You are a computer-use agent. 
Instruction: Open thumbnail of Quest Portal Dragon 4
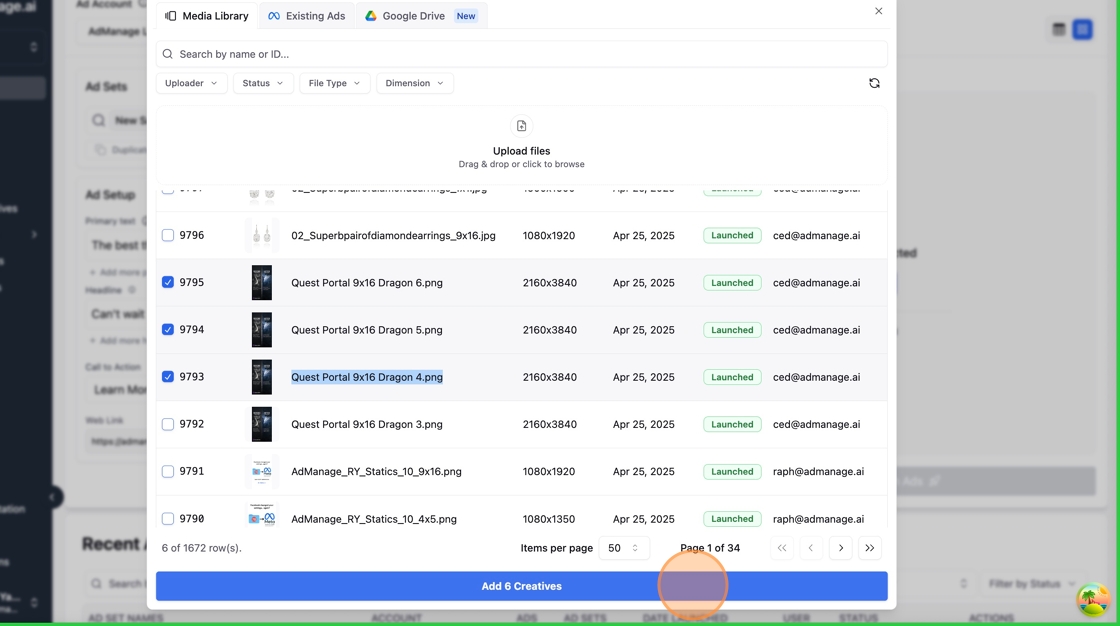pyautogui.click(x=261, y=377)
